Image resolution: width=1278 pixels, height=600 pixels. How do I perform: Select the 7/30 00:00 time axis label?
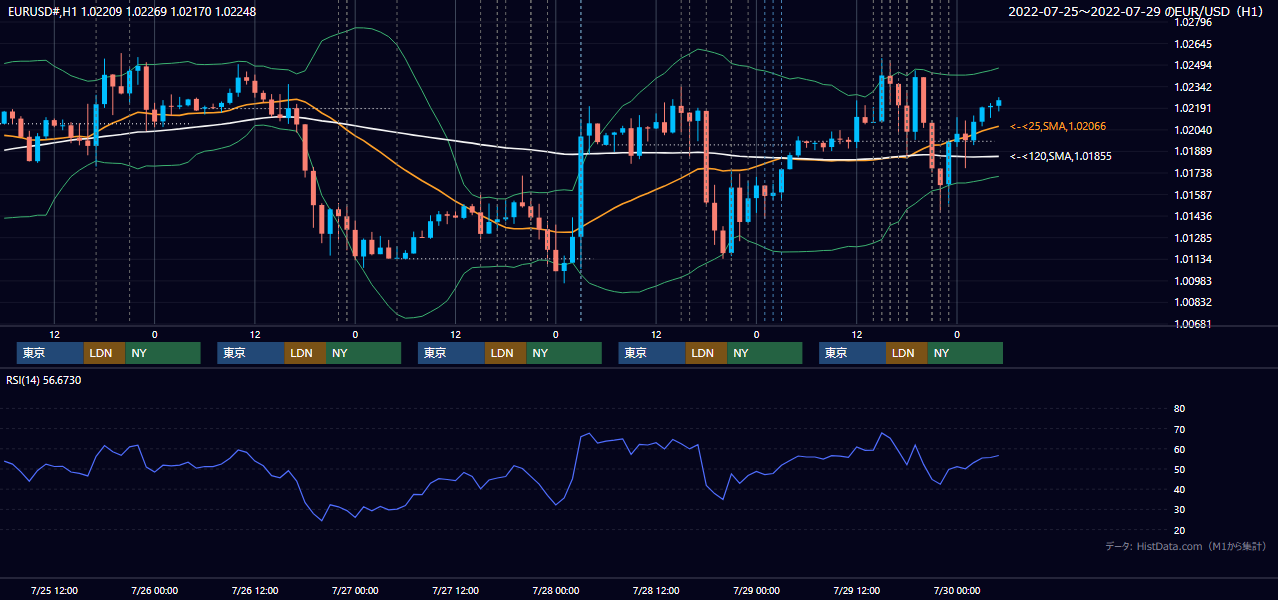956,590
